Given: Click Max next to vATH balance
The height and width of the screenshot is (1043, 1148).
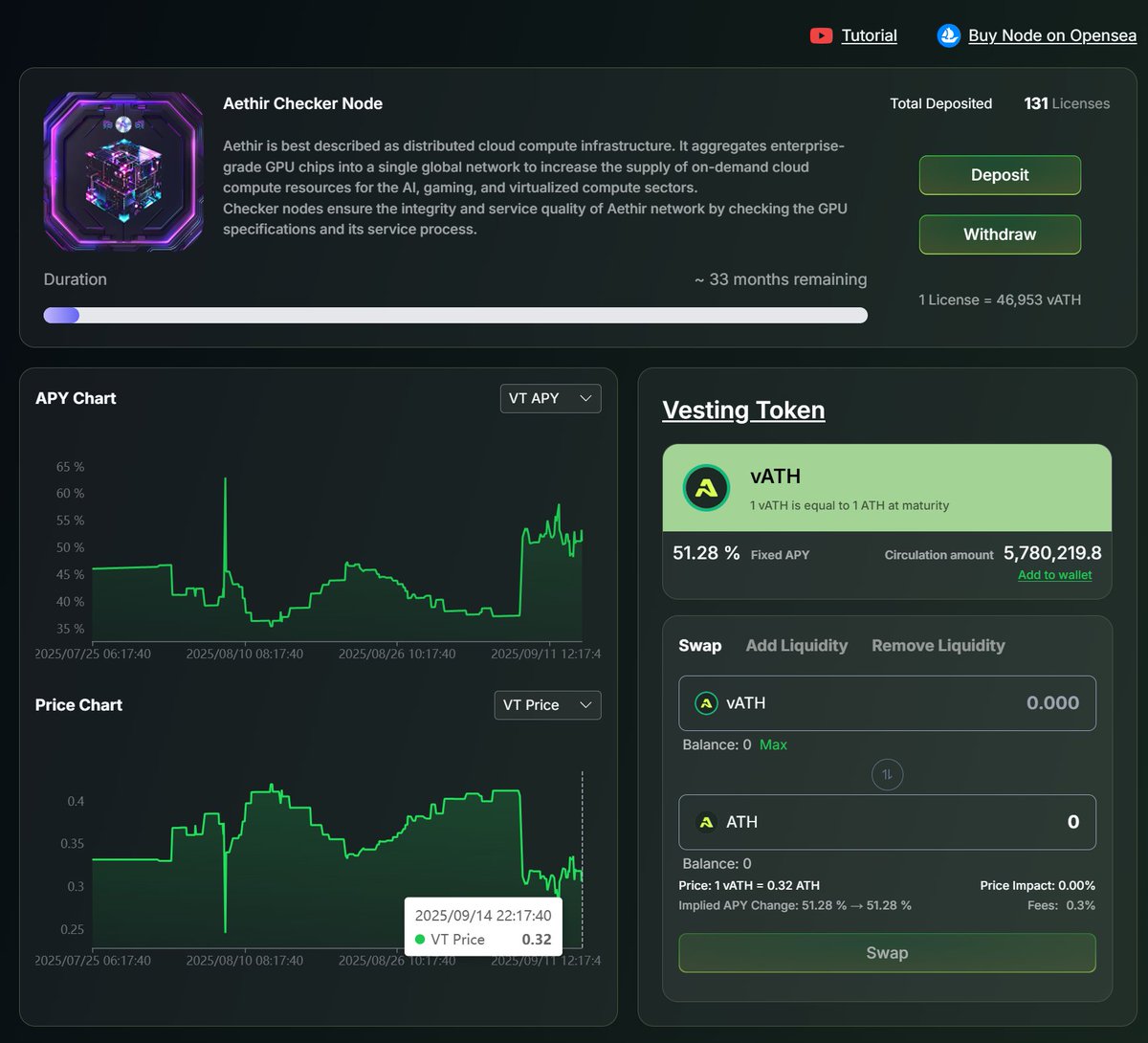Looking at the screenshot, I should tap(773, 744).
